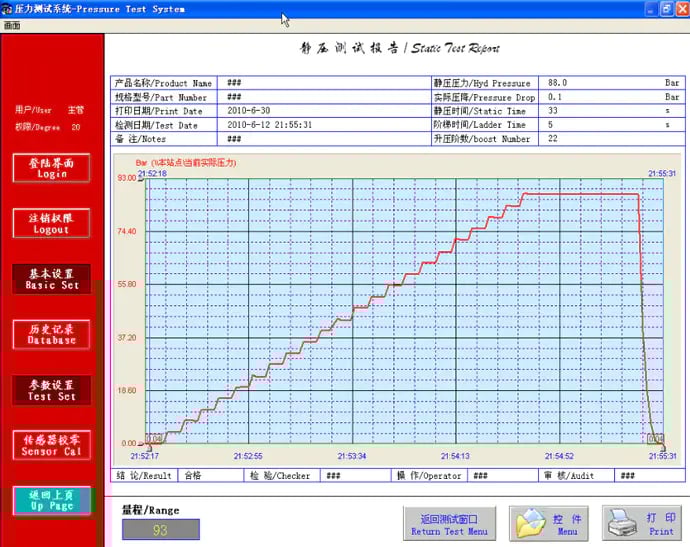Open the Login screen button

pyautogui.click(x=51, y=168)
